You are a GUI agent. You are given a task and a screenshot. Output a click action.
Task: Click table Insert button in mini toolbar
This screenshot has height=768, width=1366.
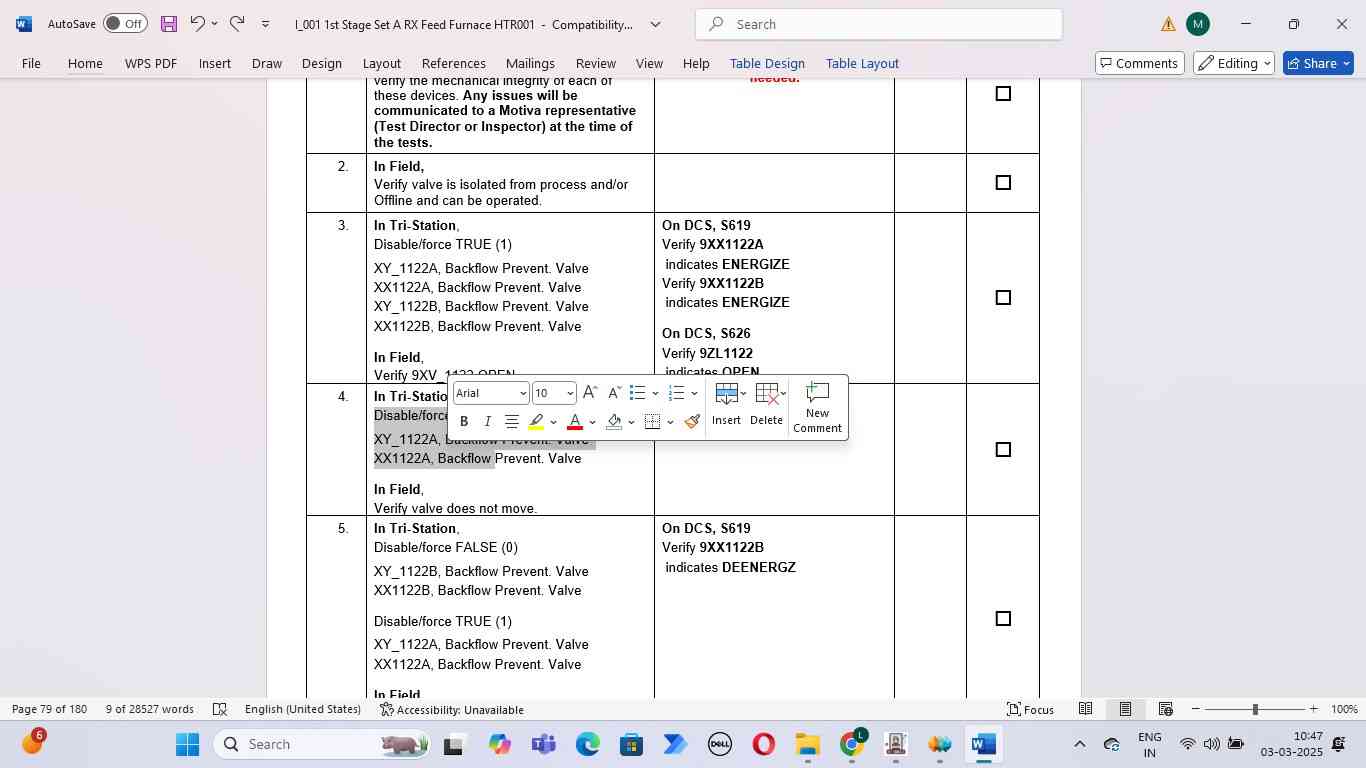point(727,404)
